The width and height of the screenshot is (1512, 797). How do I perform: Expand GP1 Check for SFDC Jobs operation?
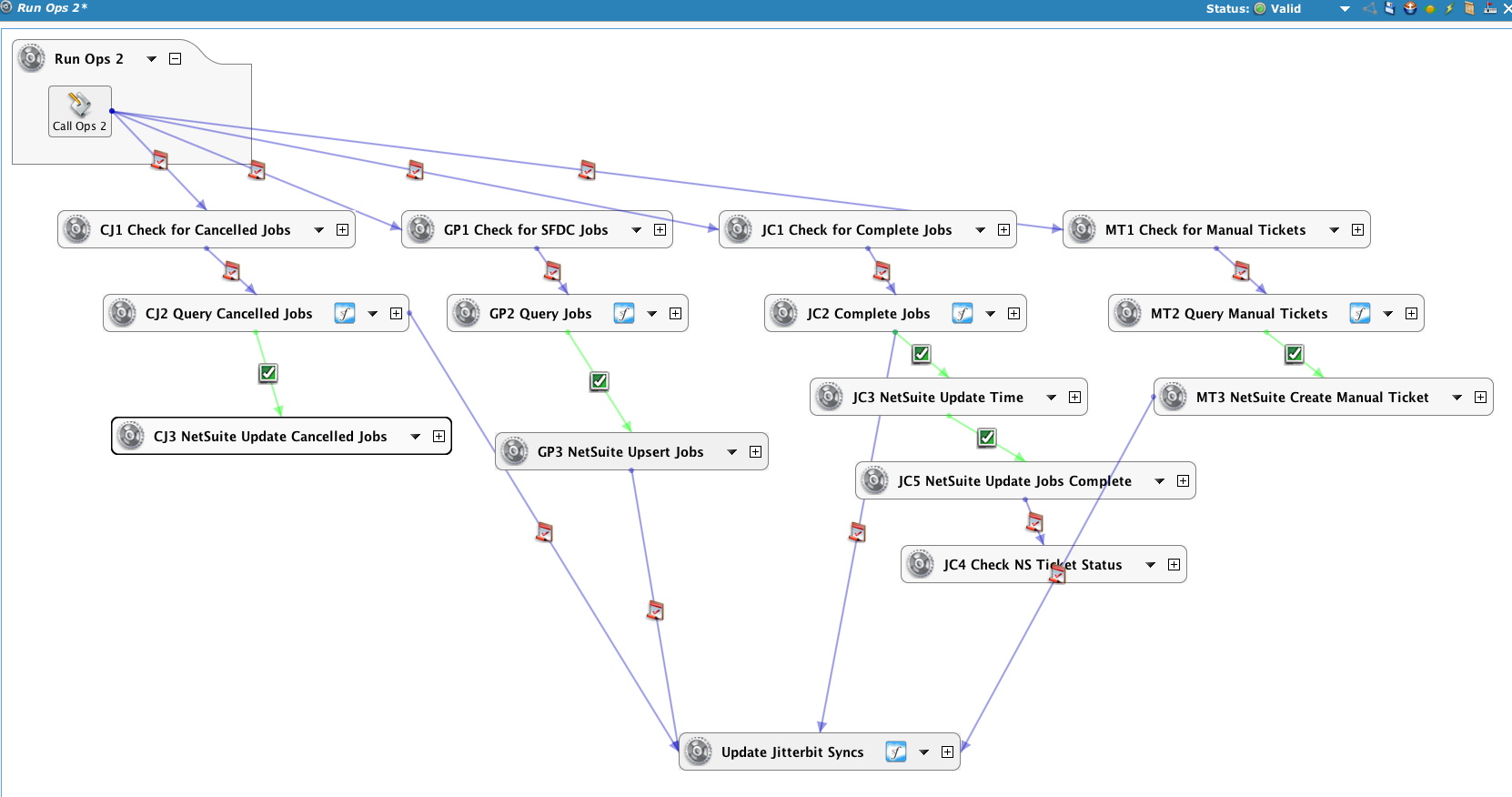click(x=660, y=230)
